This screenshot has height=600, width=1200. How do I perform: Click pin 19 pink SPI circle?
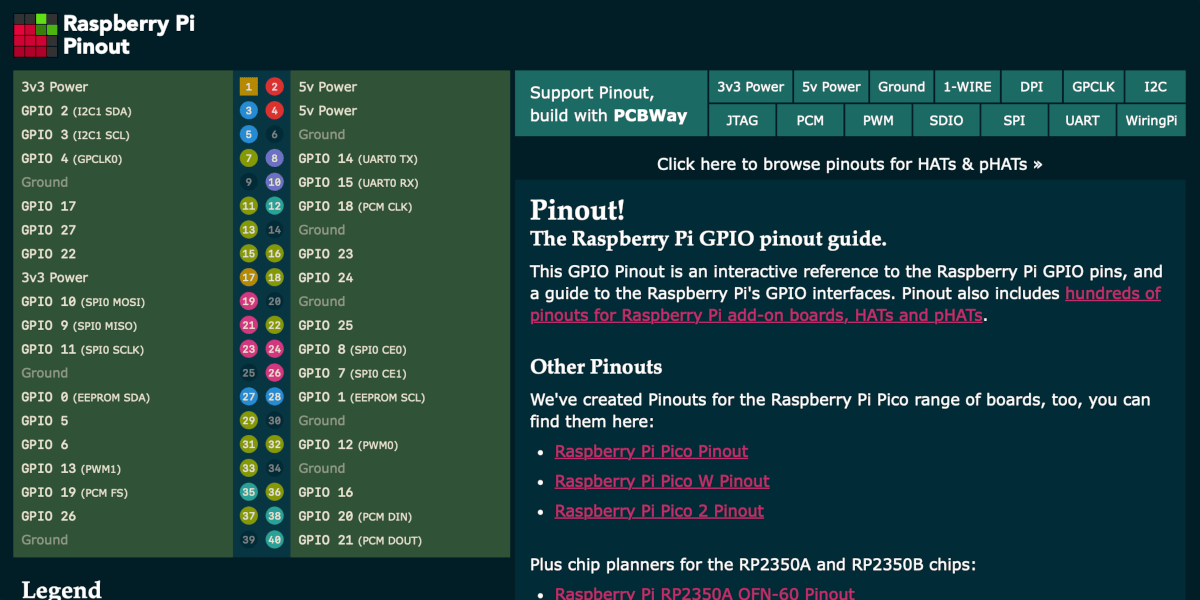pyautogui.click(x=249, y=301)
